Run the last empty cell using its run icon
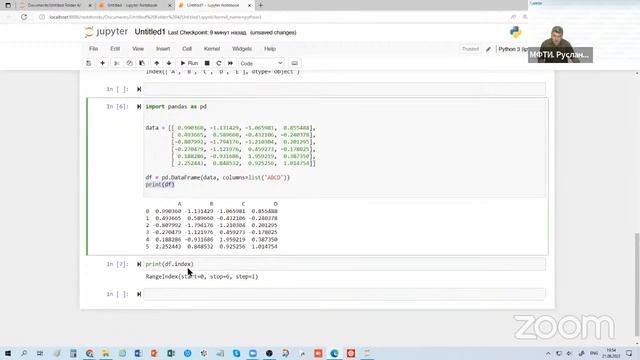640x360 pixels. 139,294
